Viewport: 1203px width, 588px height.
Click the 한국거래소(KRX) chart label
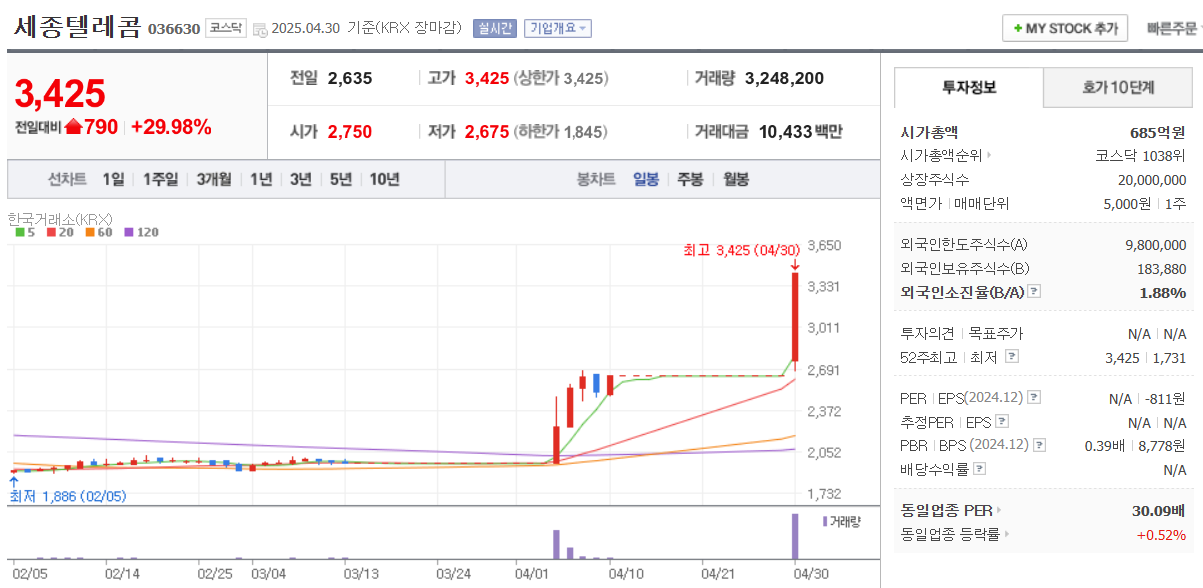pos(60,218)
